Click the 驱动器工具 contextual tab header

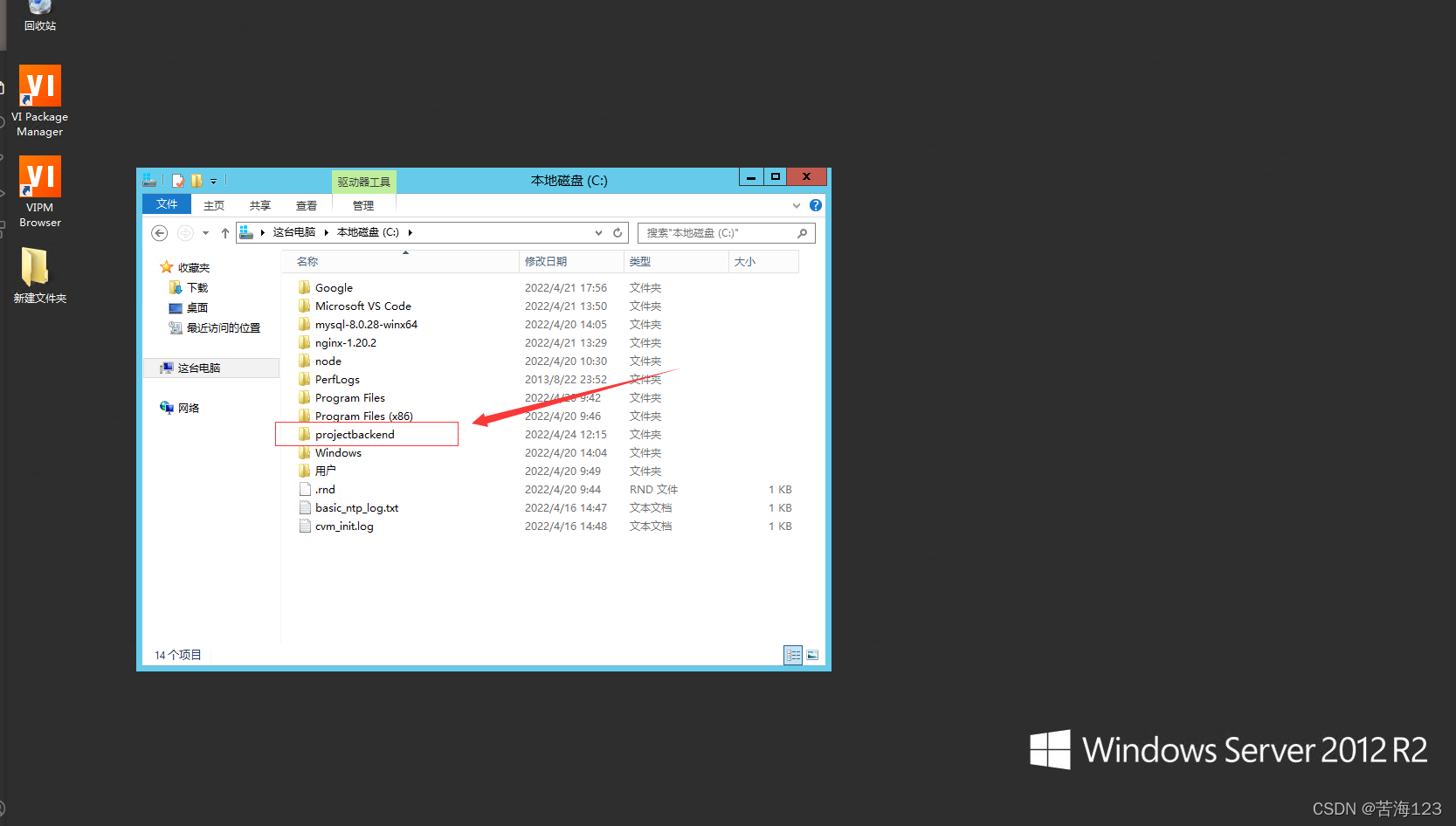[x=364, y=182]
